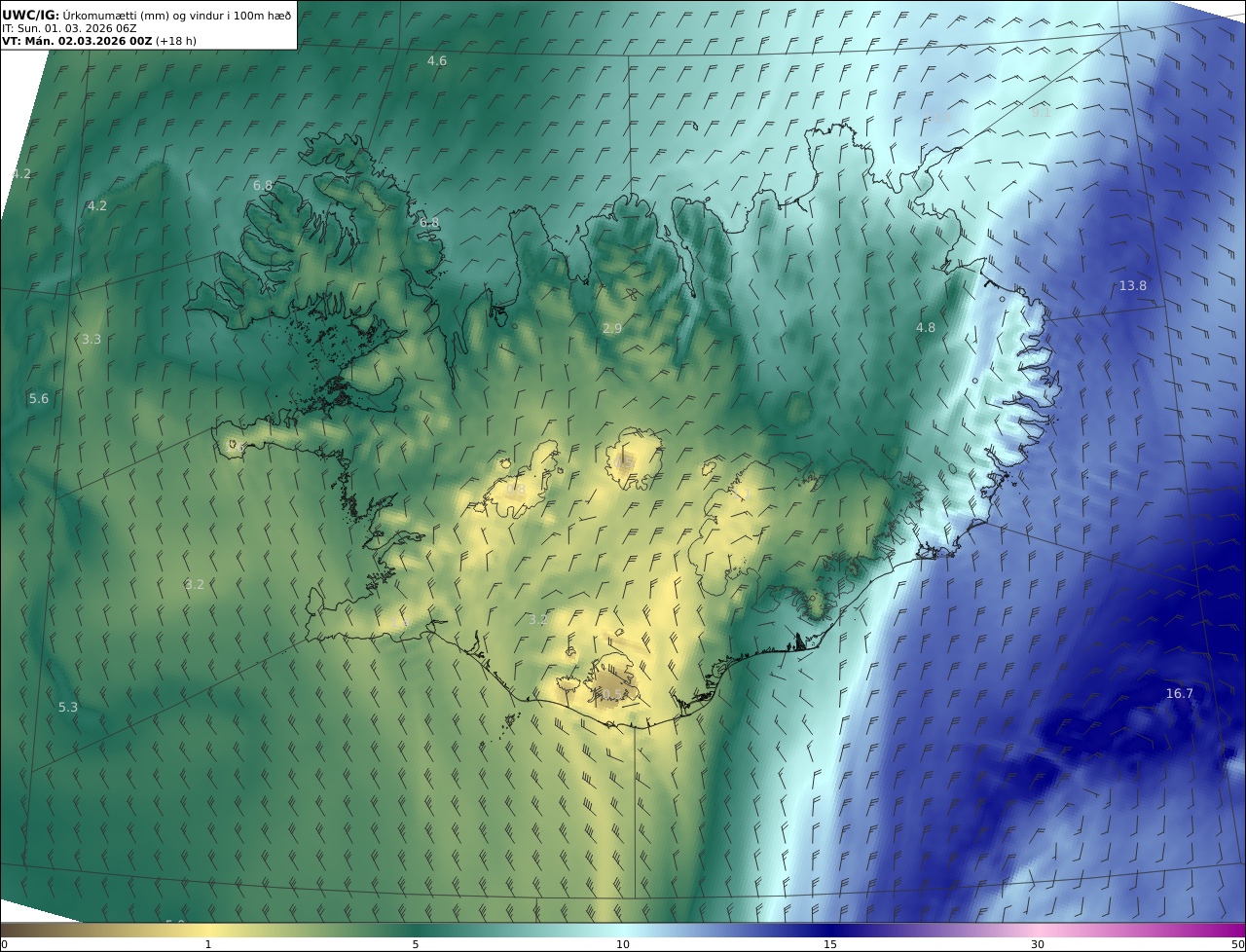This screenshot has width=1246, height=952.
Task: Select the 5.6 value label
Action: (x=38, y=398)
